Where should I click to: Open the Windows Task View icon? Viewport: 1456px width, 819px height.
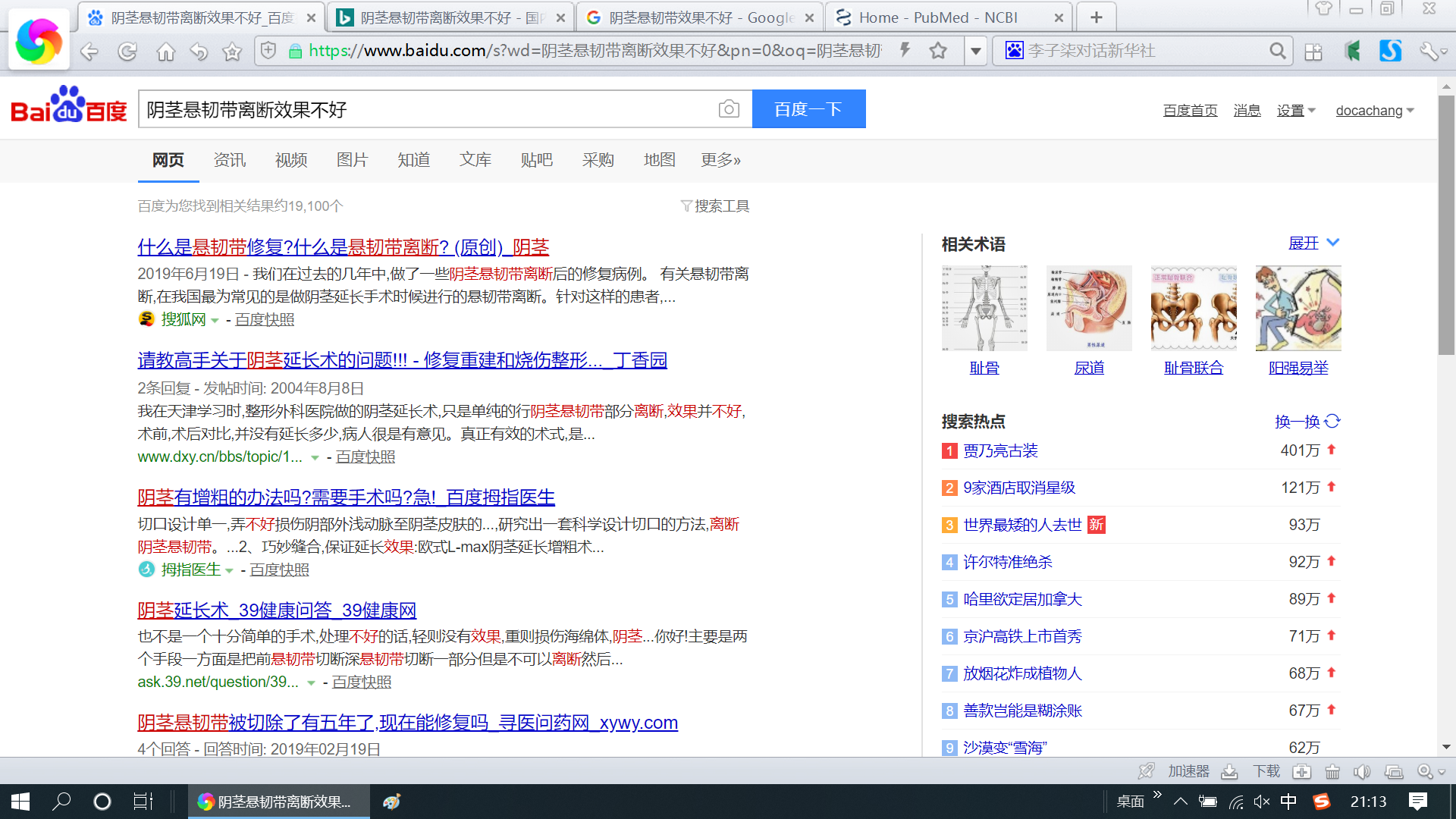[143, 802]
